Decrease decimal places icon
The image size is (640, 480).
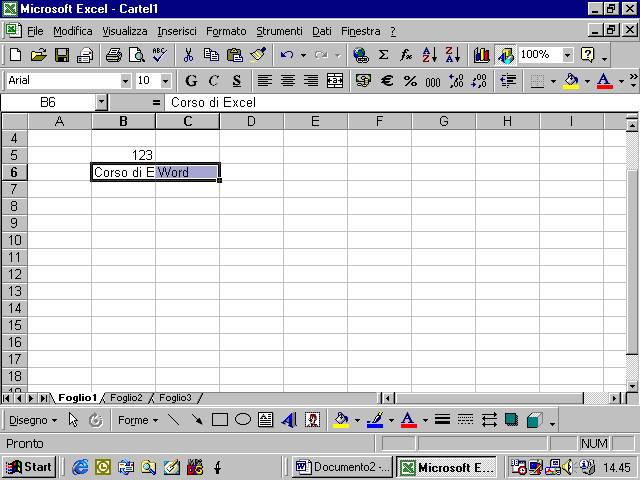479,81
